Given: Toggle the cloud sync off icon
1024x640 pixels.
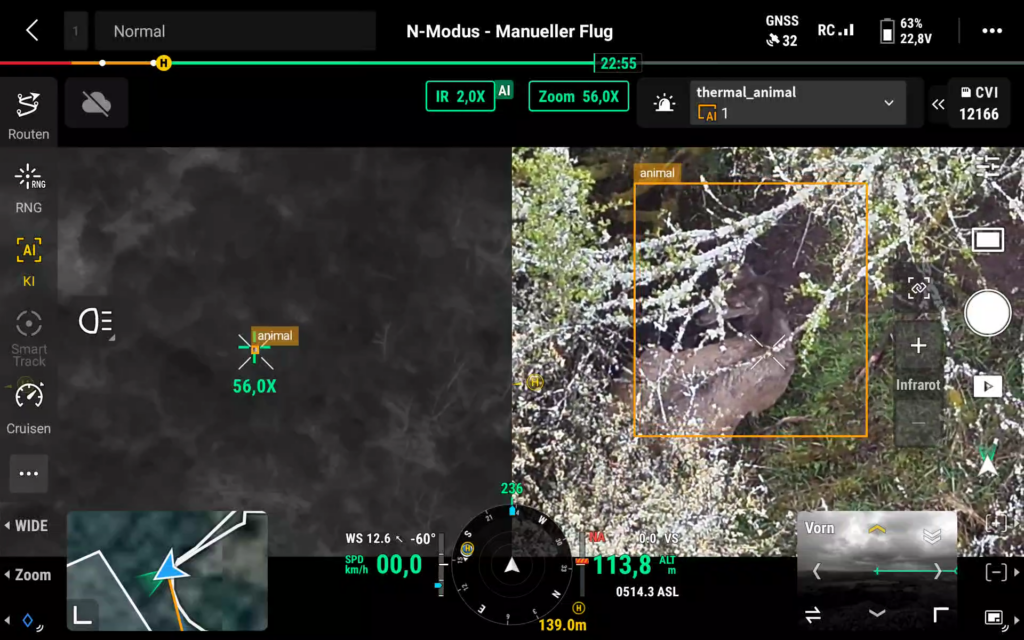Looking at the screenshot, I should 96,103.
